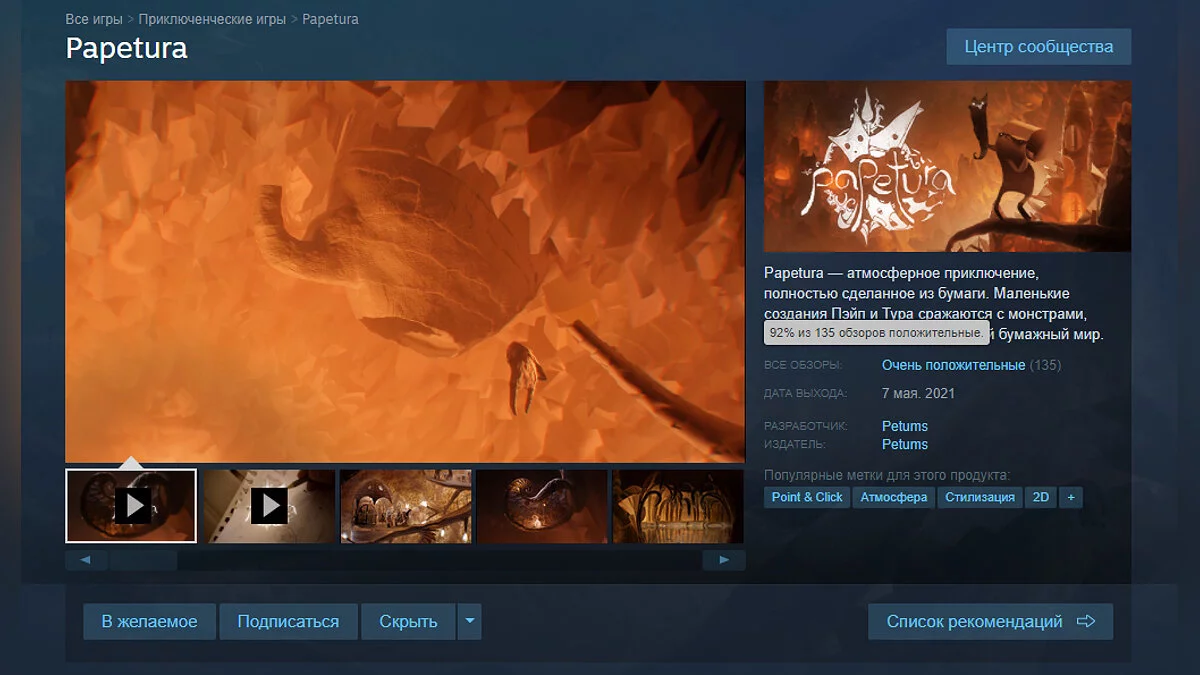Image resolution: width=1200 pixels, height=675 pixels.
Task: Click the left arrow of the thumbnail strip
Action: (87, 560)
